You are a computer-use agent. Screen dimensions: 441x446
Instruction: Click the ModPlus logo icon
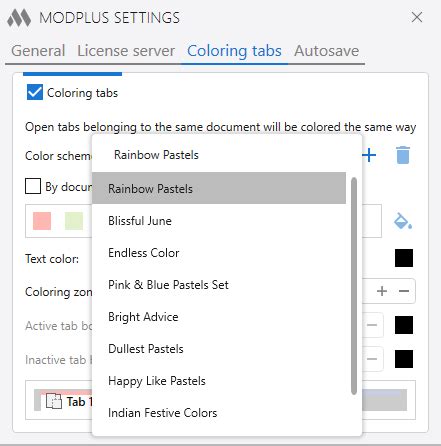tap(19, 18)
